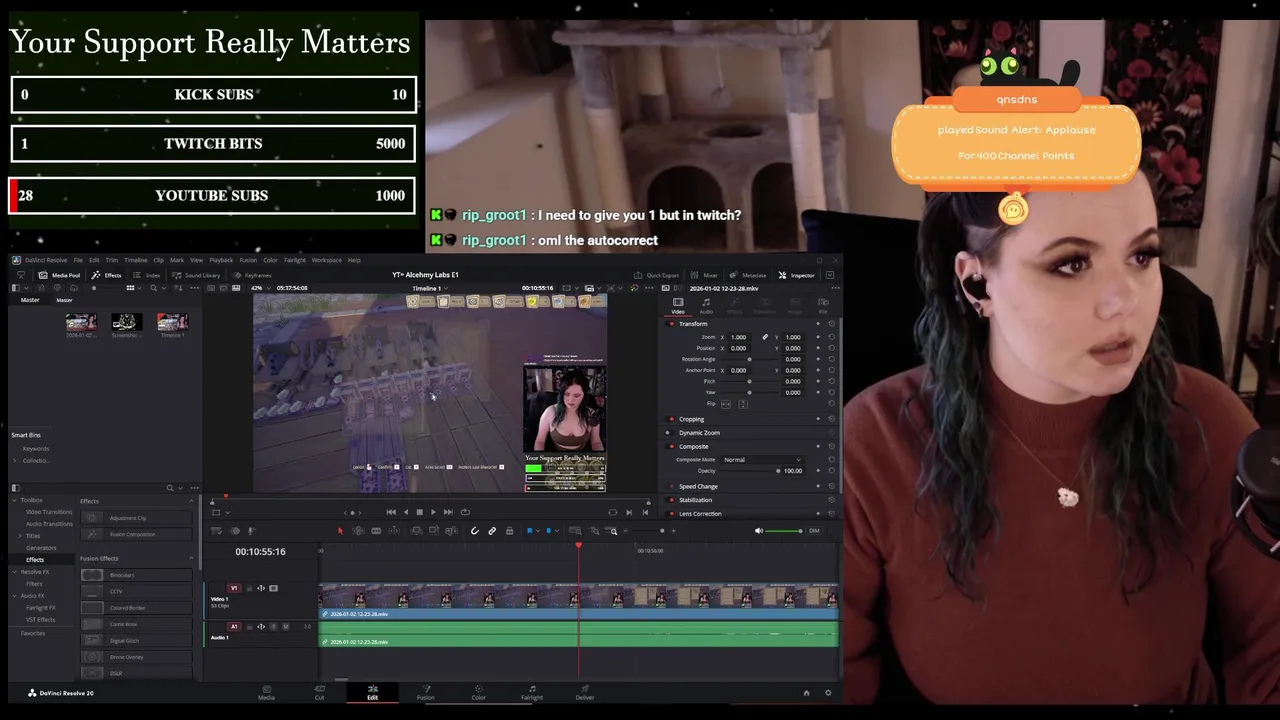Screen dimensions: 1280x720
Task: Click Zoom X value field
Action: coord(739,337)
